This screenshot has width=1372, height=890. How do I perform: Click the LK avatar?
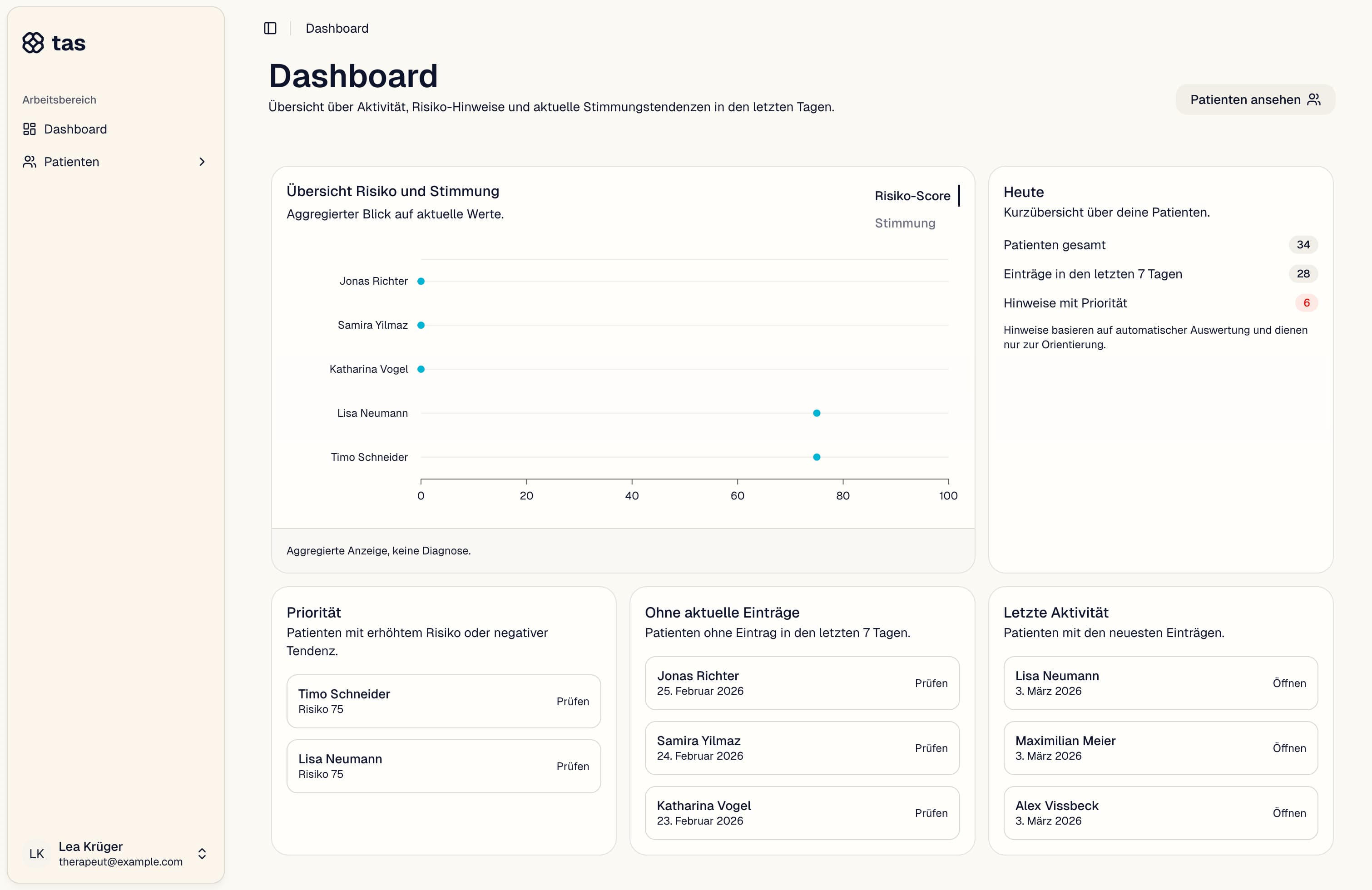click(x=37, y=854)
